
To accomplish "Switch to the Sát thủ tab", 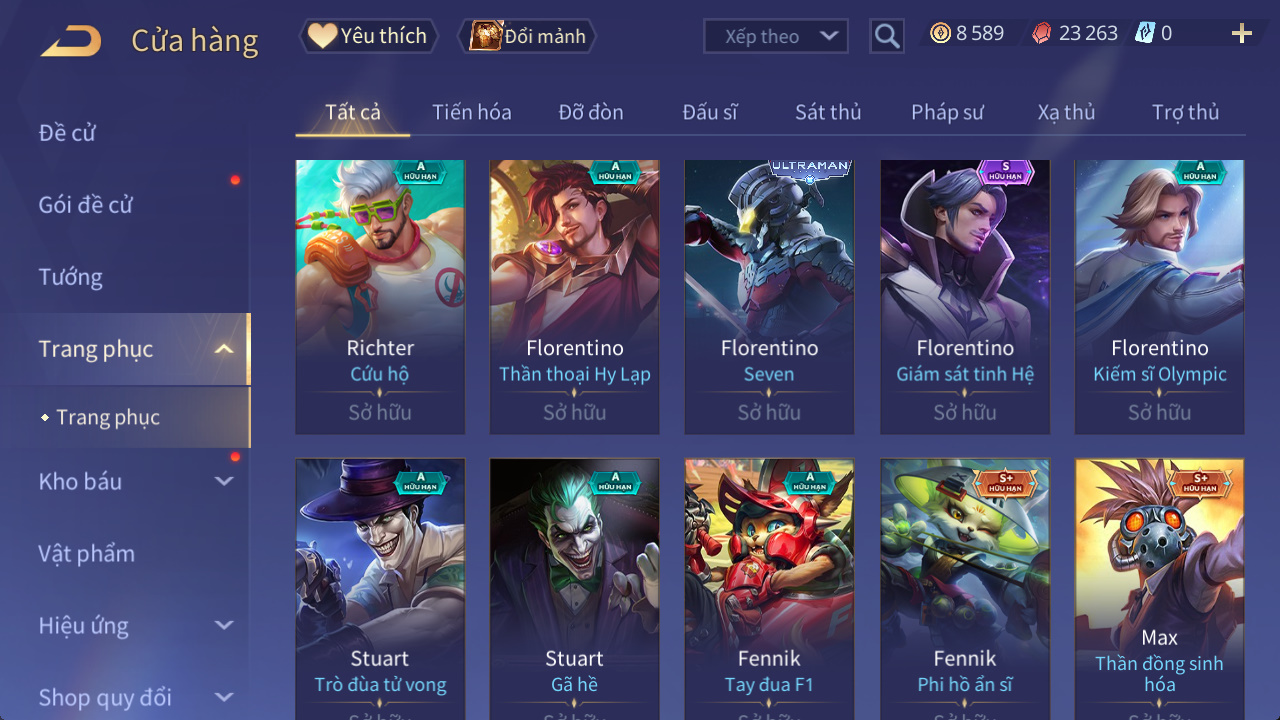I will (x=828, y=112).
